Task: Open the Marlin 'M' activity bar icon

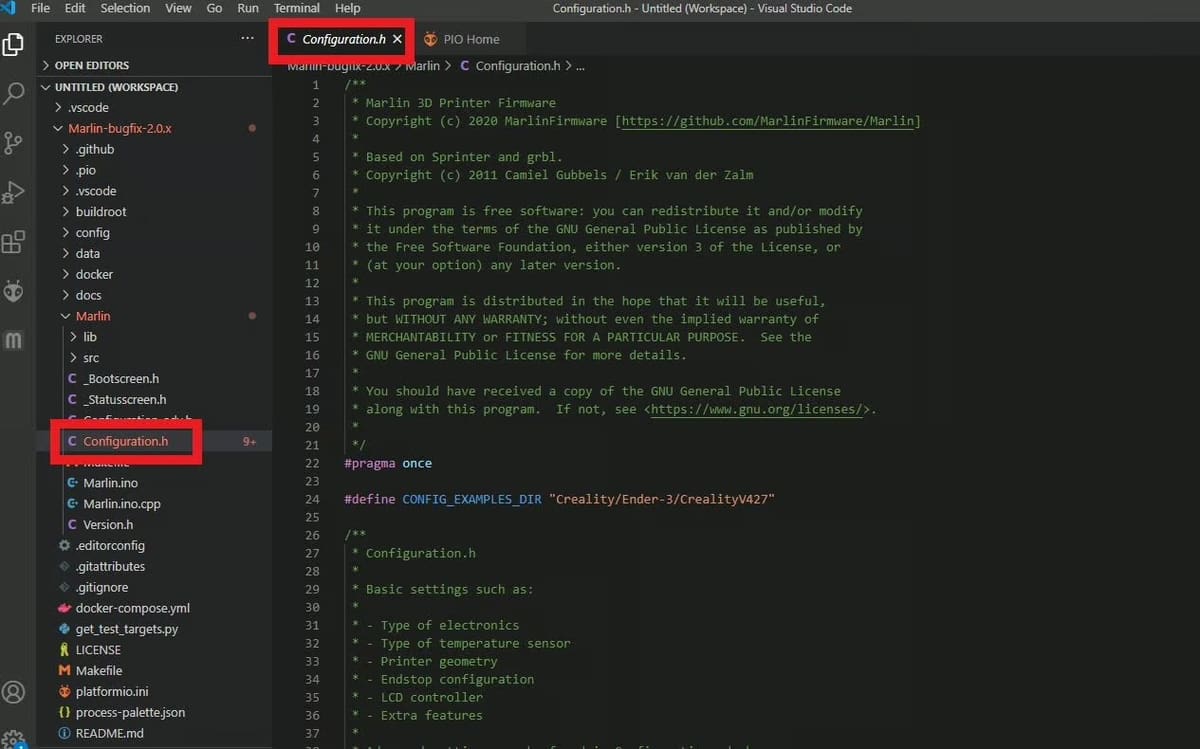Action: coord(14,340)
